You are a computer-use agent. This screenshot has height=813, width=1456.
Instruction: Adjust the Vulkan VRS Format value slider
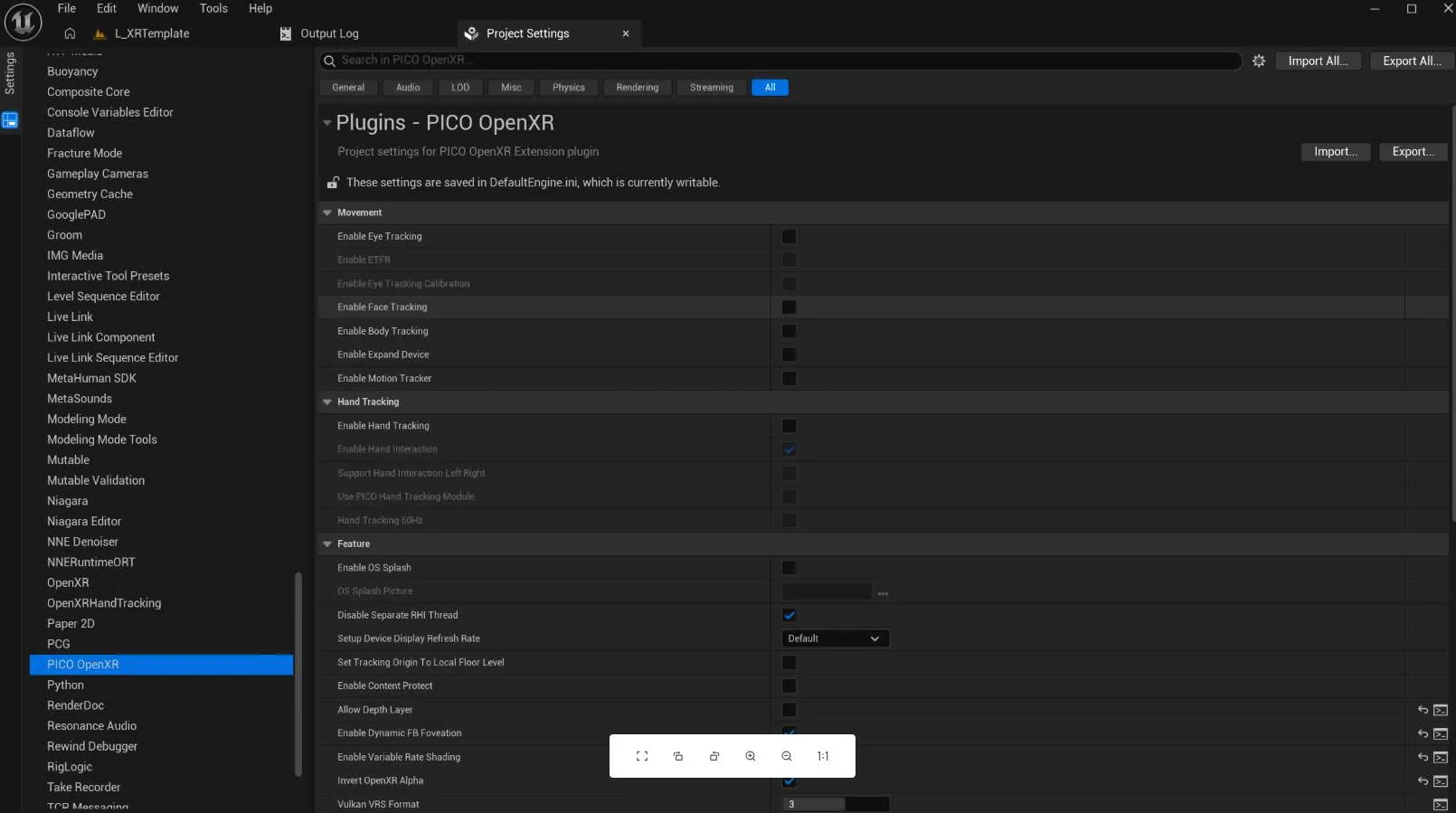coord(835,804)
